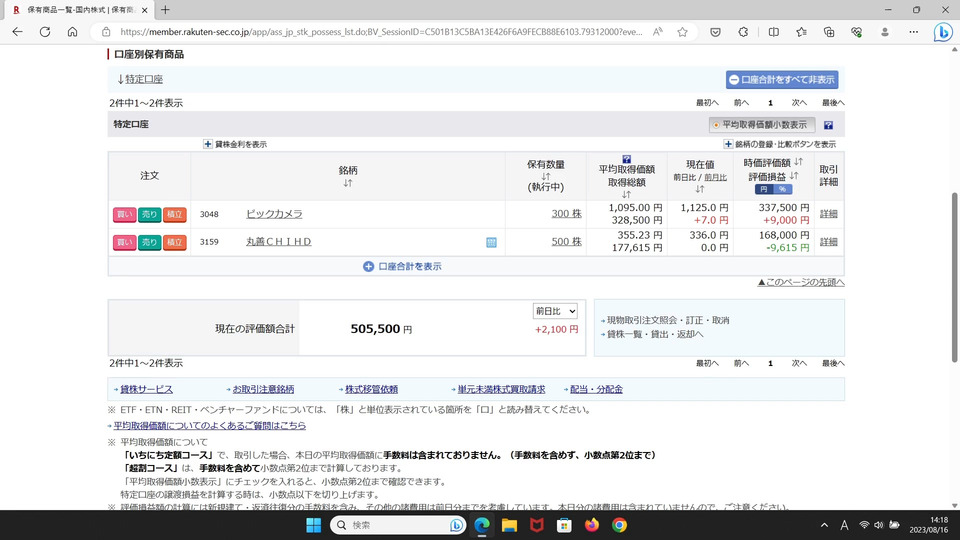Expand 銘柄の登録・比較ボタンを表示
This screenshot has width=960, height=540.
click(779, 144)
